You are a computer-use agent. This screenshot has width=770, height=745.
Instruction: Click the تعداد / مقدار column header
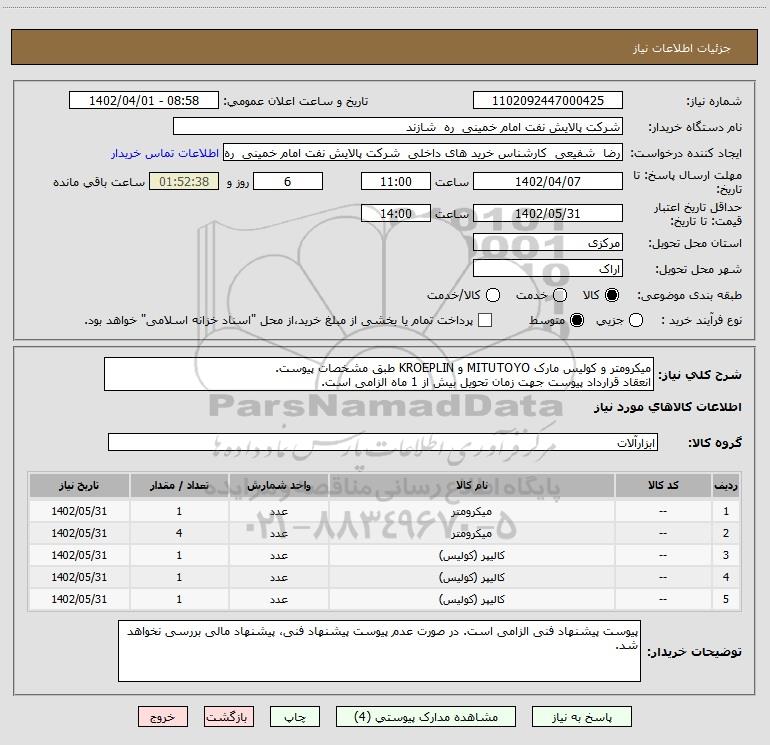(179, 485)
